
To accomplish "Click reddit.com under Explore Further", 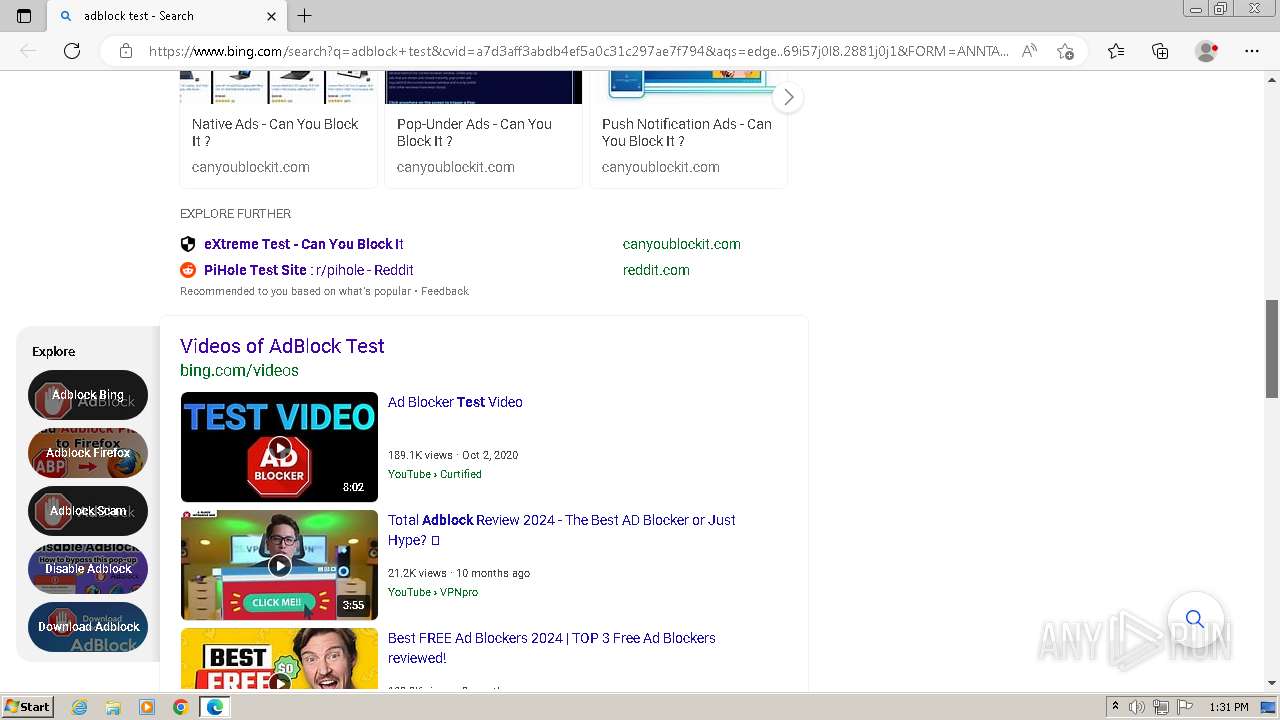I will (x=656, y=270).
